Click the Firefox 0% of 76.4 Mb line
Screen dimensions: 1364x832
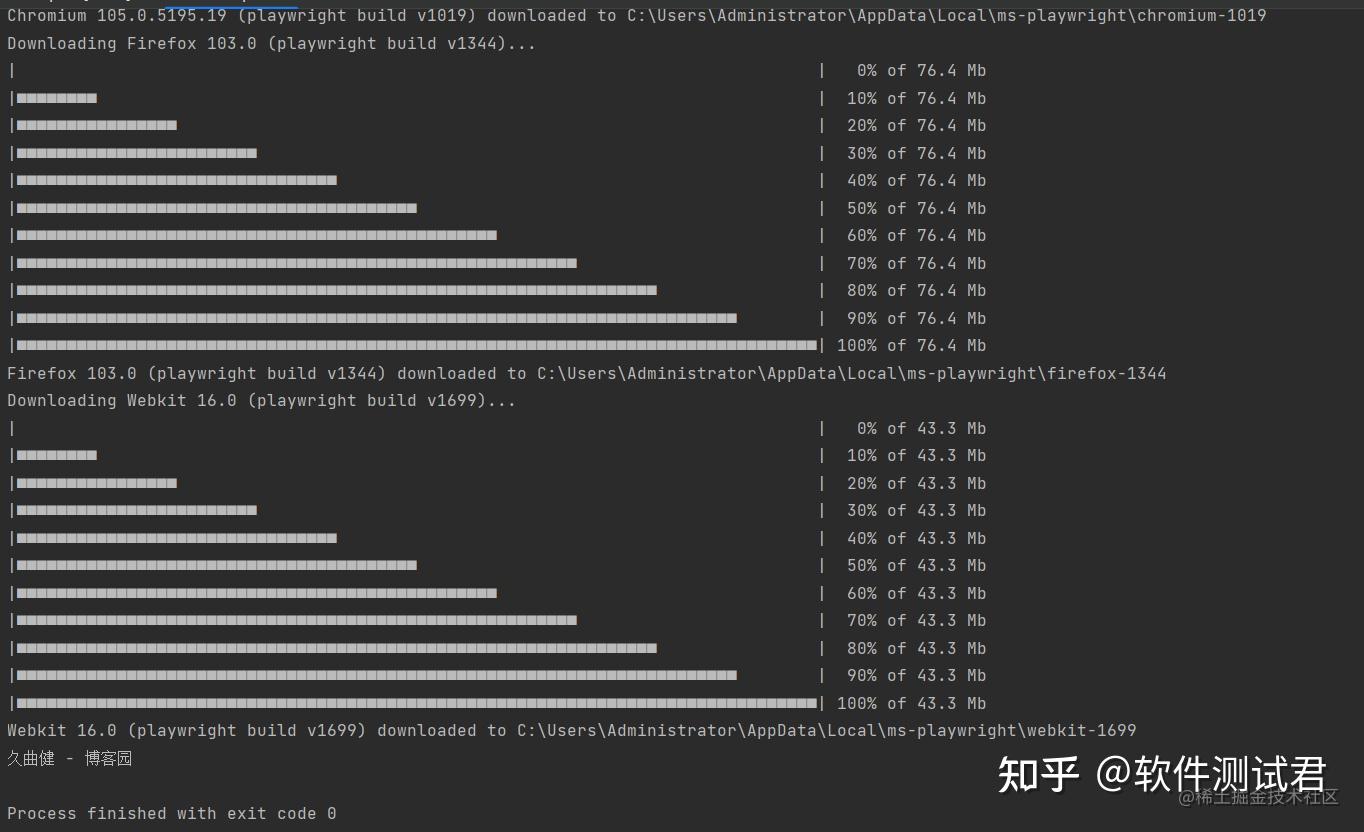497,71
